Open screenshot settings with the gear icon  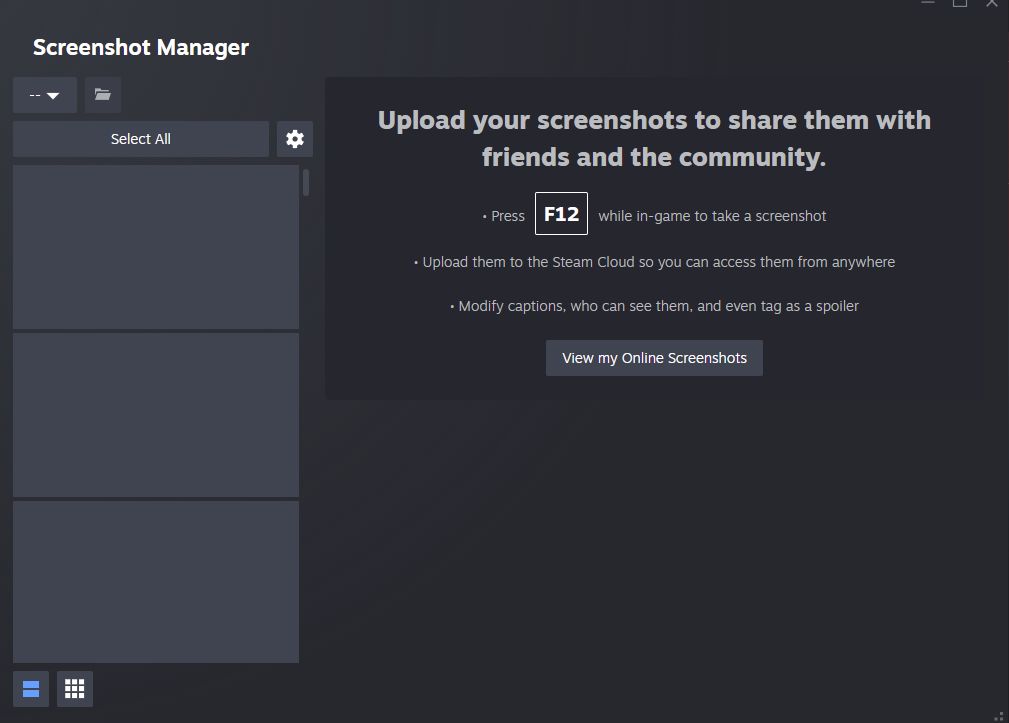(295, 139)
